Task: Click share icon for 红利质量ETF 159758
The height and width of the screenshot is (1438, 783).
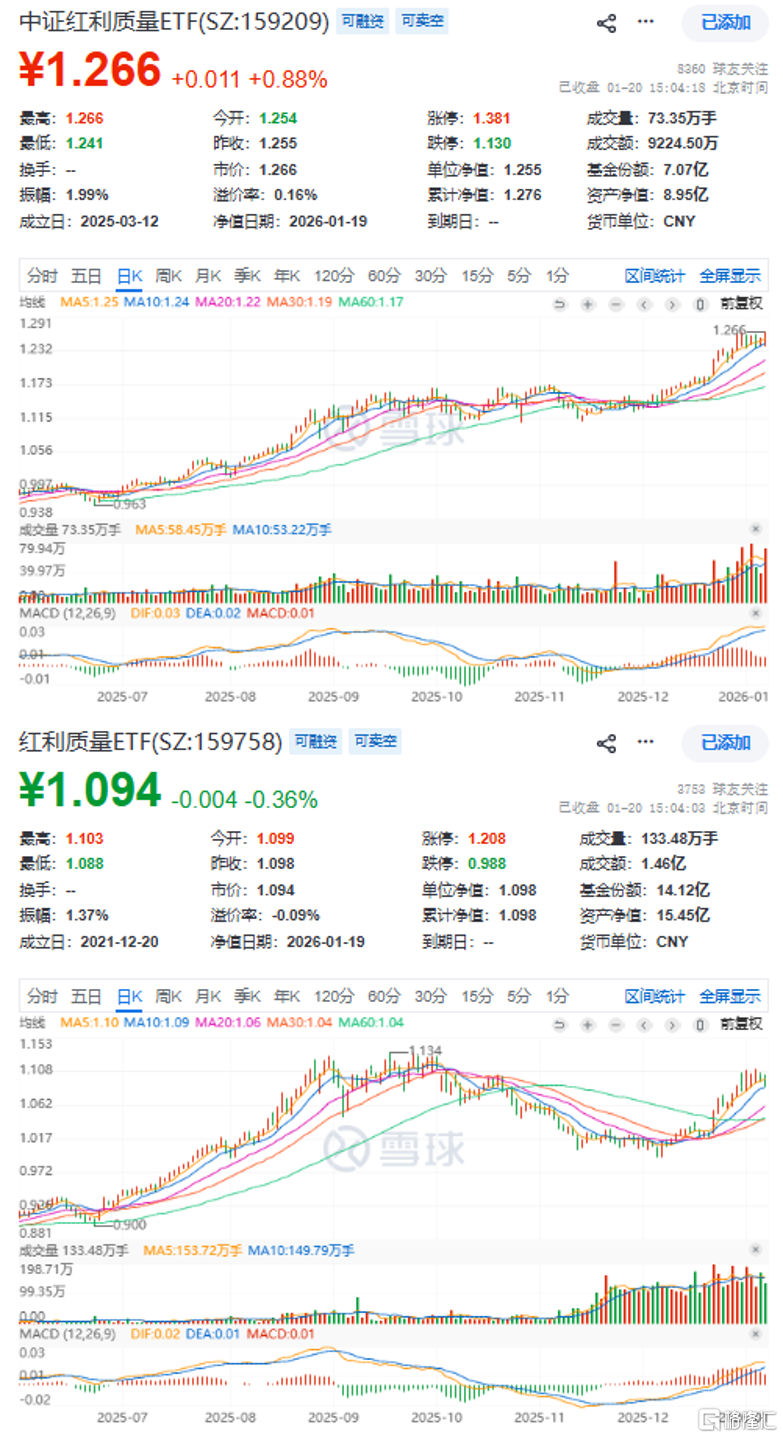Action: point(606,743)
